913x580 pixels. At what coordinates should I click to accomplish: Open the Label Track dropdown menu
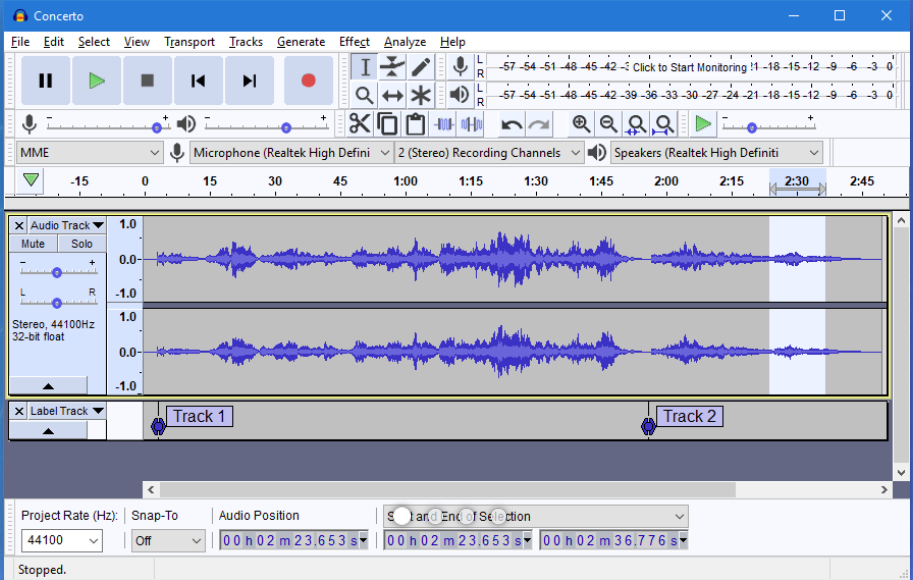click(x=67, y=411)
